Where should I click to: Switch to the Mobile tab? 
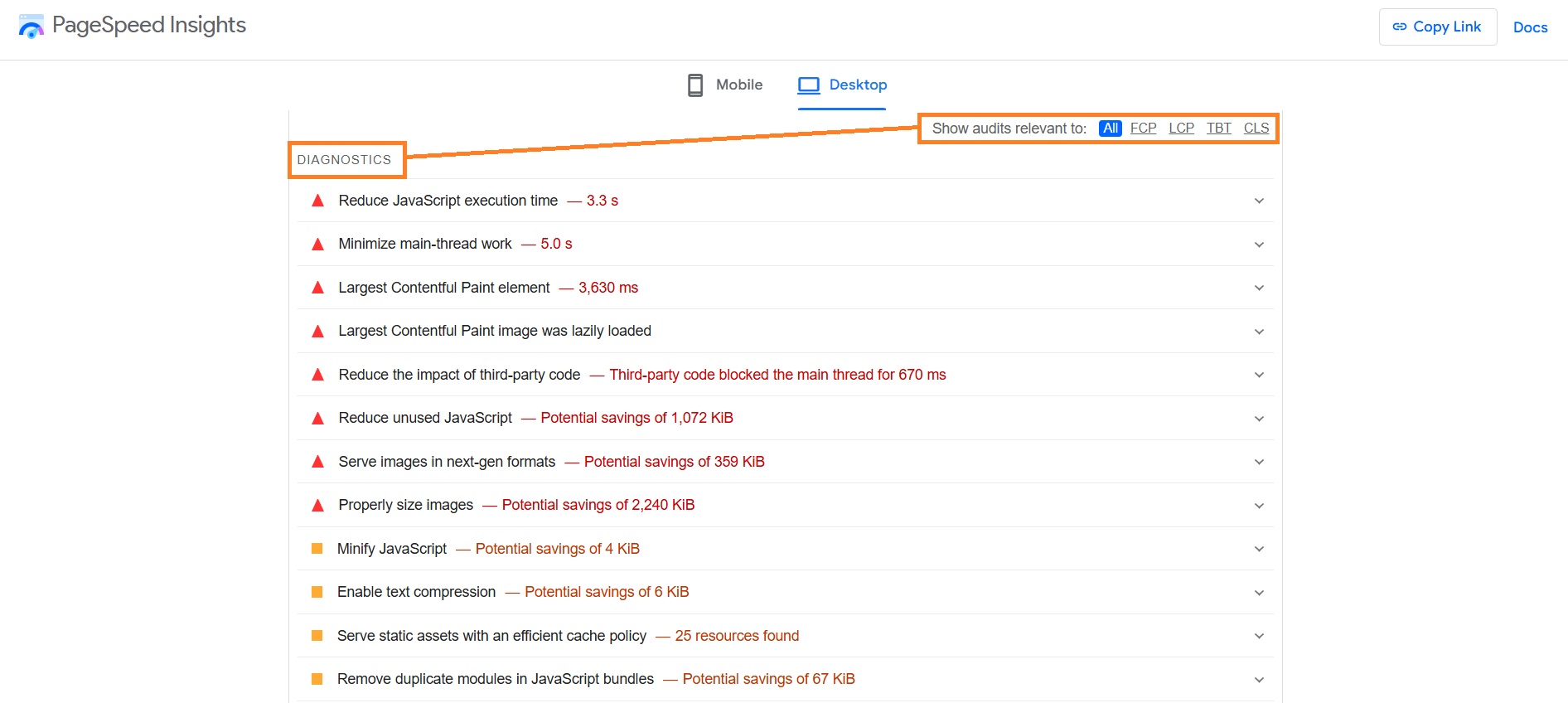pos(725,85)
